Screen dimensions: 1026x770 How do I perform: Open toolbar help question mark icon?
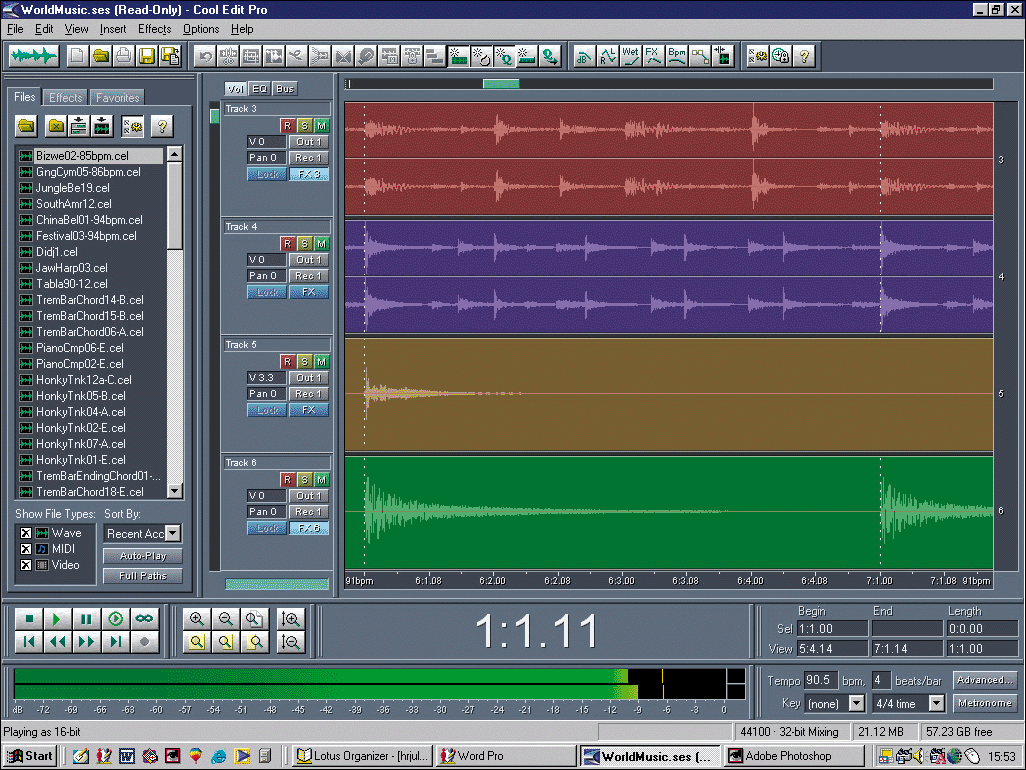pyautogui.click(x=804, y=57)
